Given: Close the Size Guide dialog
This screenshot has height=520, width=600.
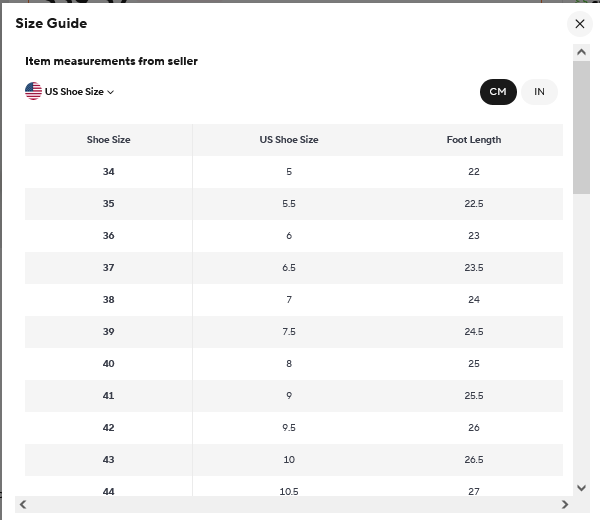Looking at the screenshot, I should pyautogui.click(x=580, y=24).
